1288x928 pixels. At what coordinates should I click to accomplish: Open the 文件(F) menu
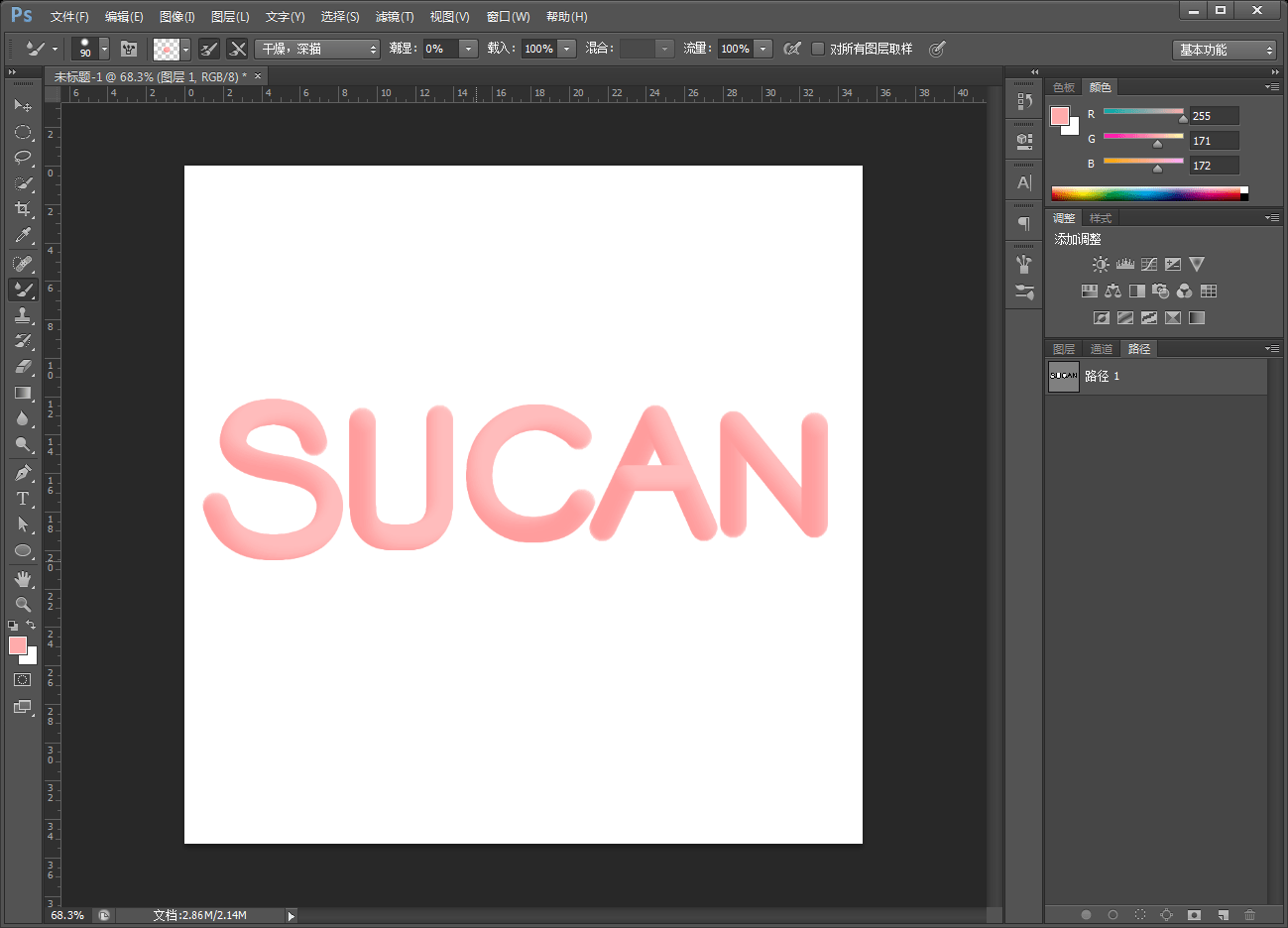point(69,17)
